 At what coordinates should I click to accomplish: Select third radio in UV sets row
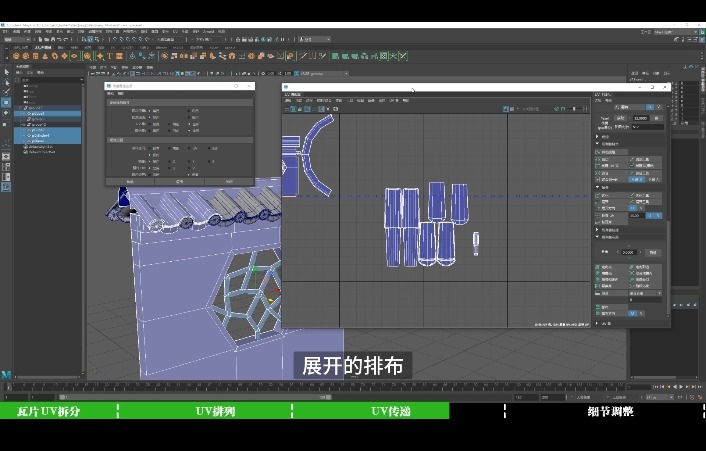[x=189, y=124]
